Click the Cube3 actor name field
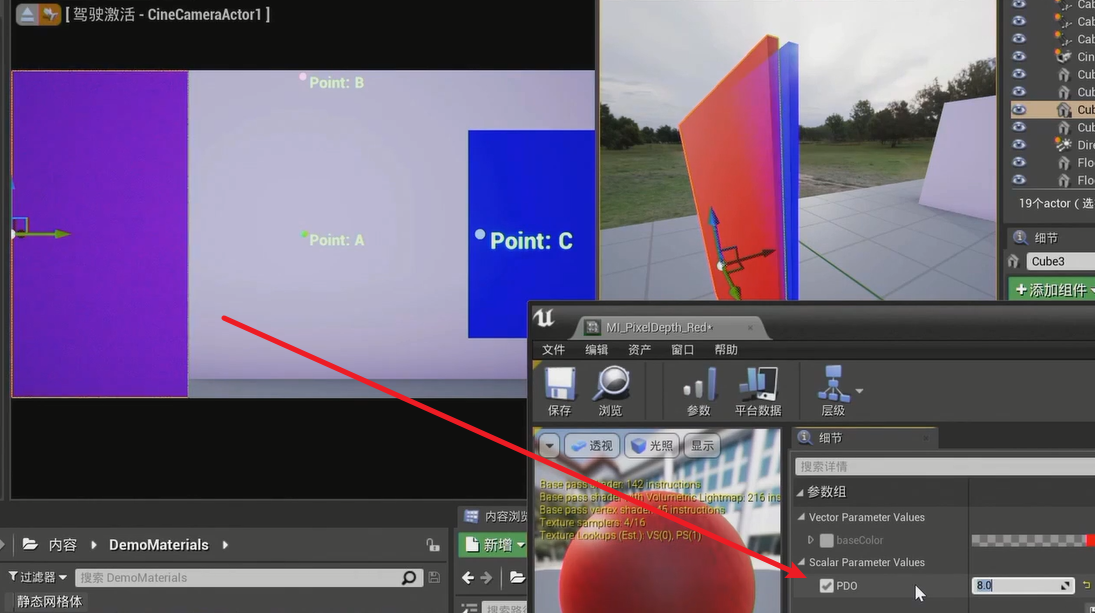Screen dimensions: 1095x613 [x=1060, y=261]
